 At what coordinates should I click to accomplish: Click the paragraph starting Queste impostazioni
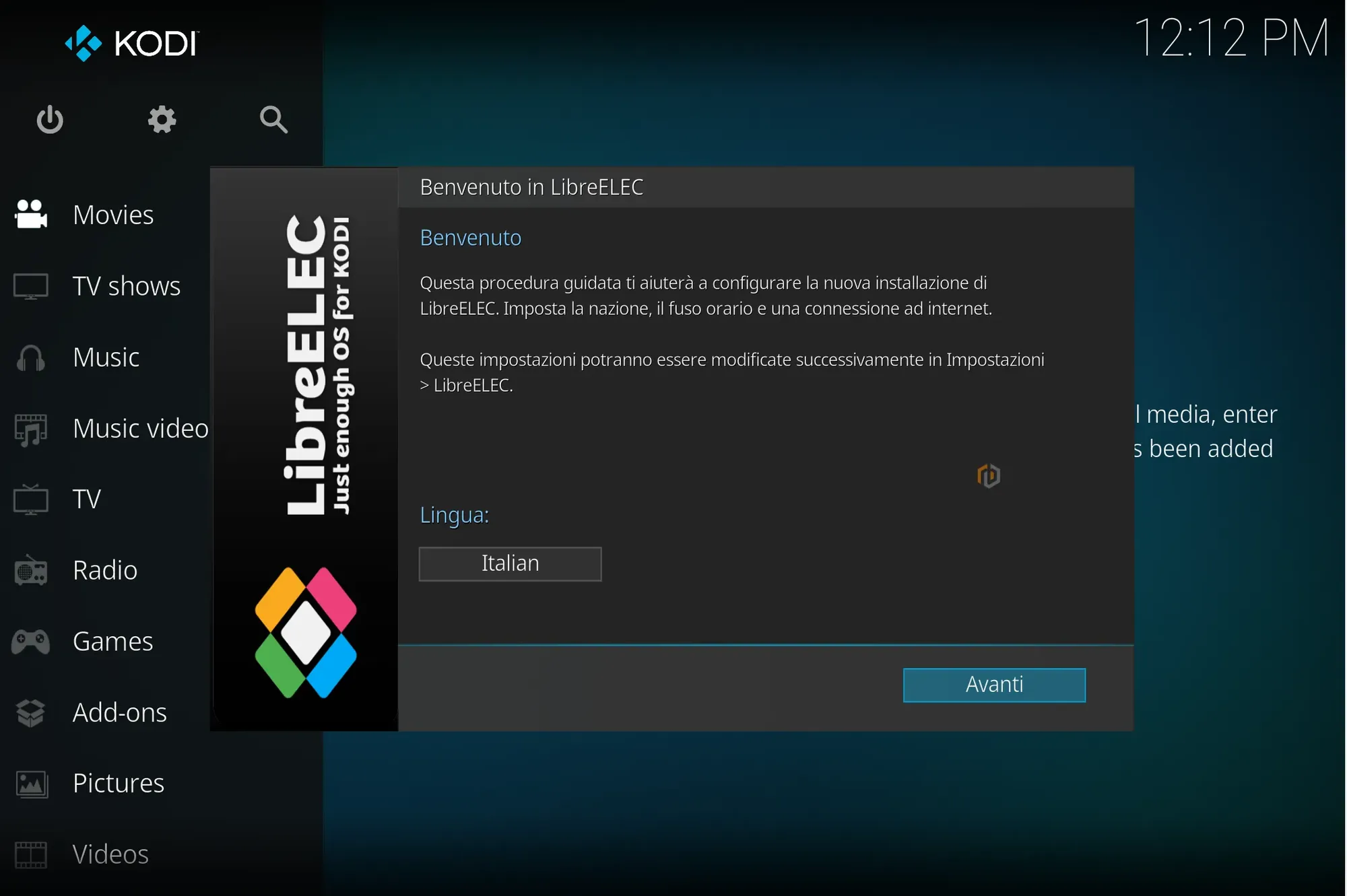(732, 372)
